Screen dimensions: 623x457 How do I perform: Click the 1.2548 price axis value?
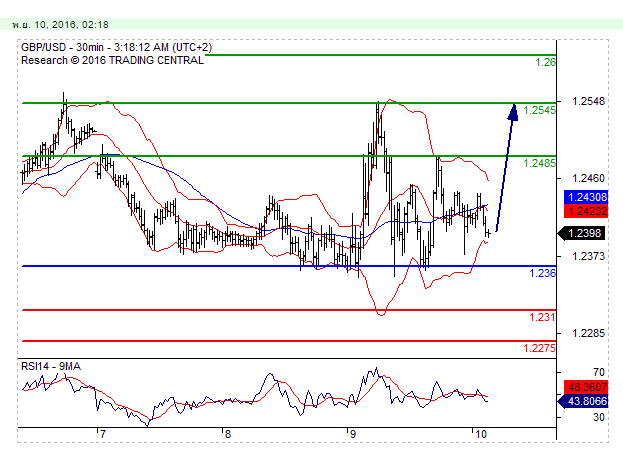(x=588, y=101)
